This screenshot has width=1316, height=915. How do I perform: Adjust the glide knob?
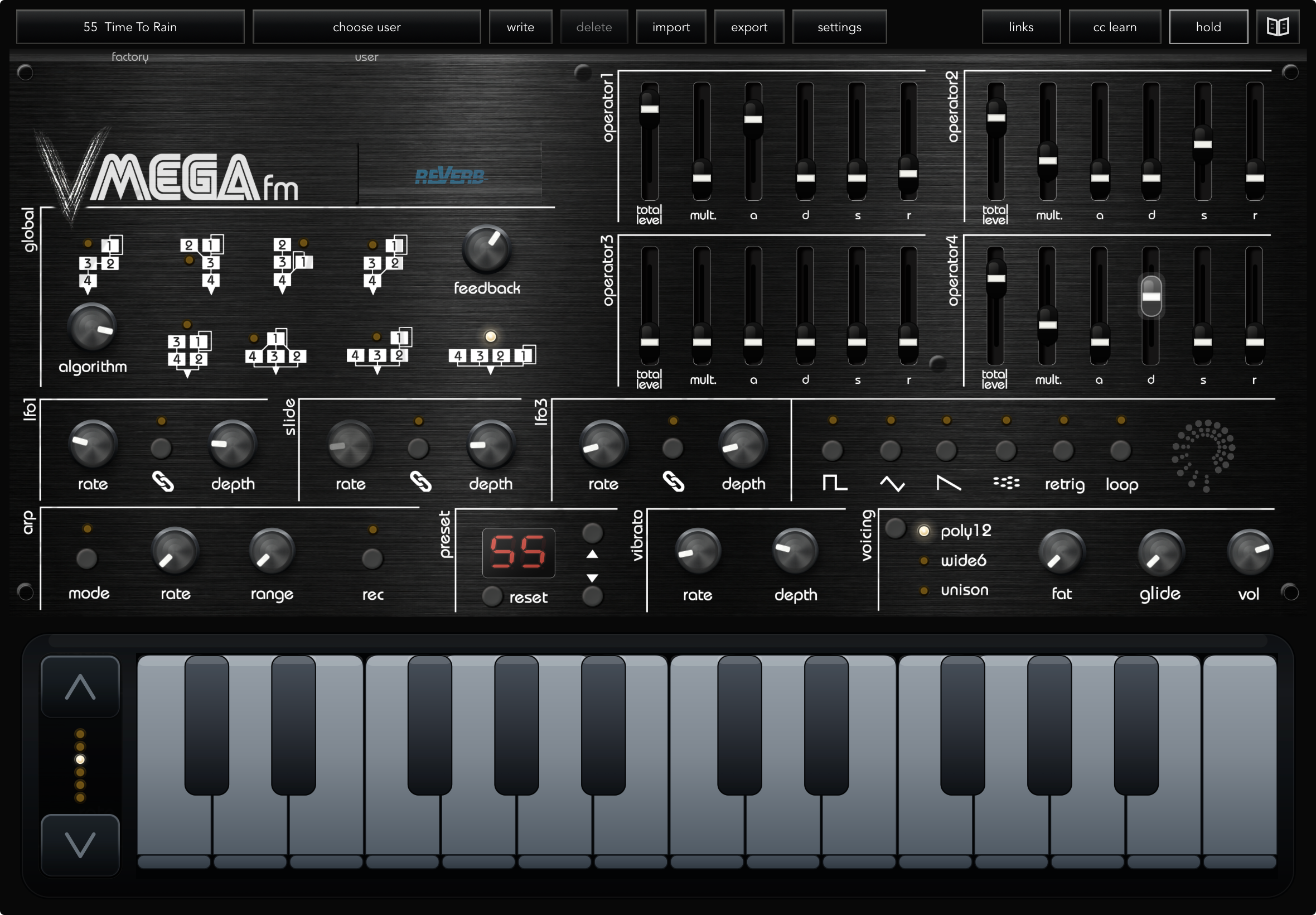(1161, 552)
